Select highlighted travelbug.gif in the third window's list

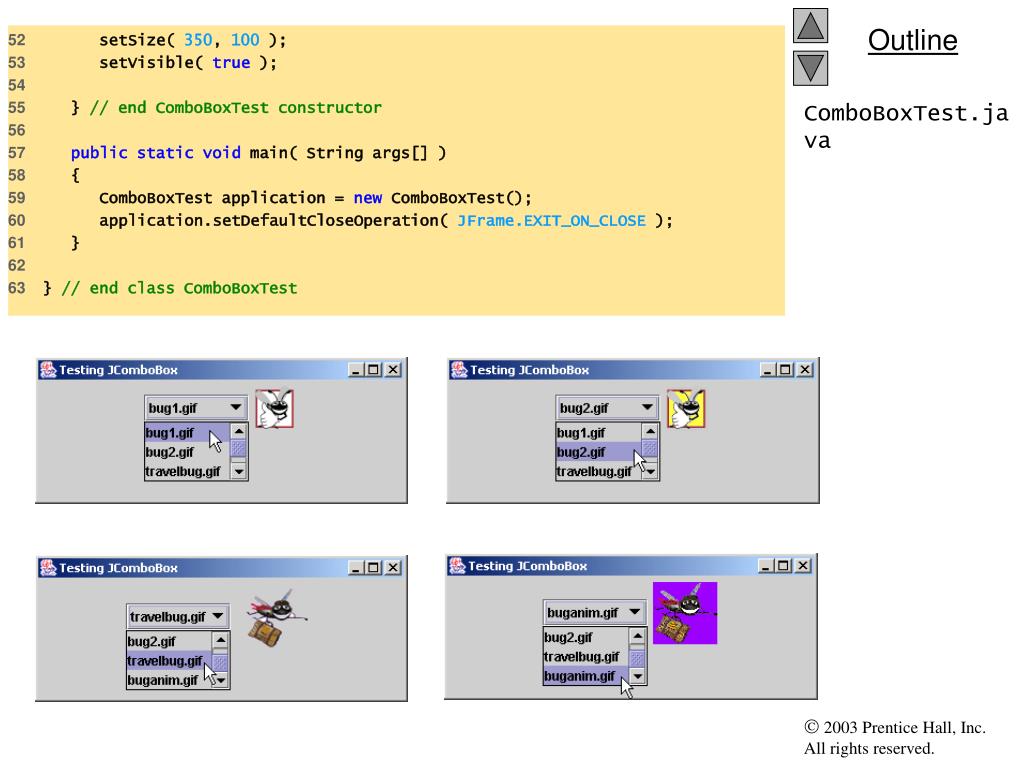point(168,660)
